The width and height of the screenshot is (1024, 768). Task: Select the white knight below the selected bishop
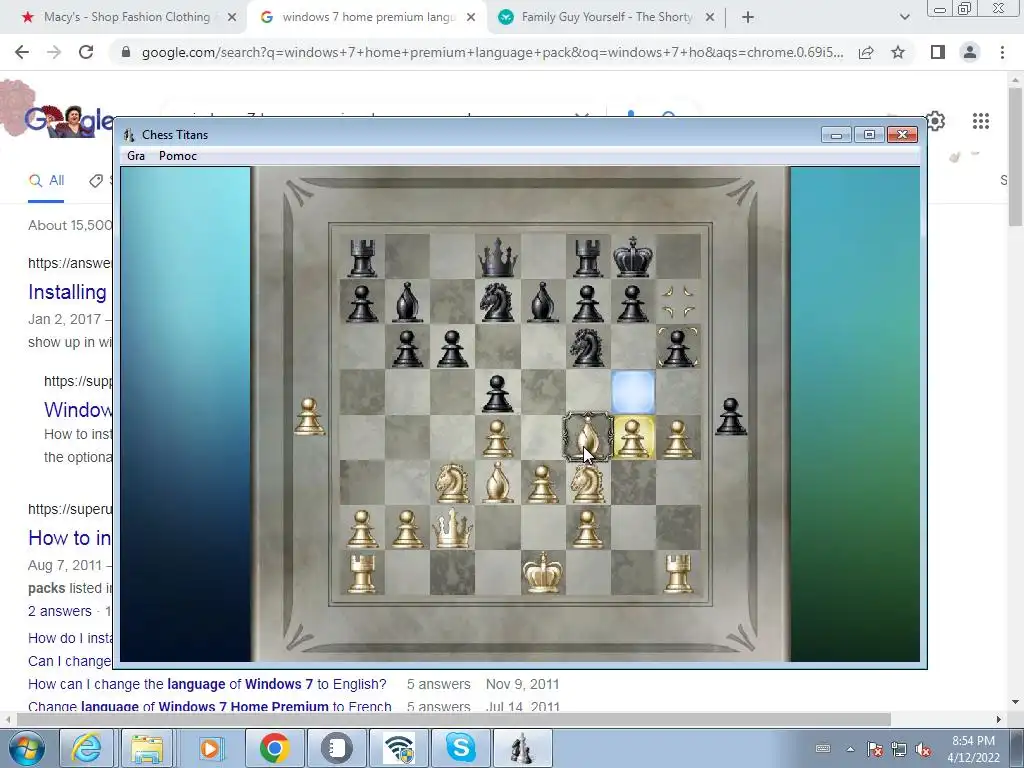[x=587, y=484]
